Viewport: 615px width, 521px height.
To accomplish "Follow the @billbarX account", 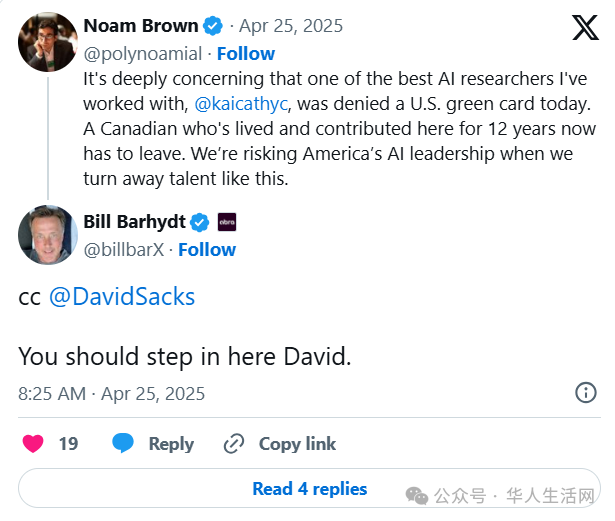I will pyautogui.click(x=207, y=250).
